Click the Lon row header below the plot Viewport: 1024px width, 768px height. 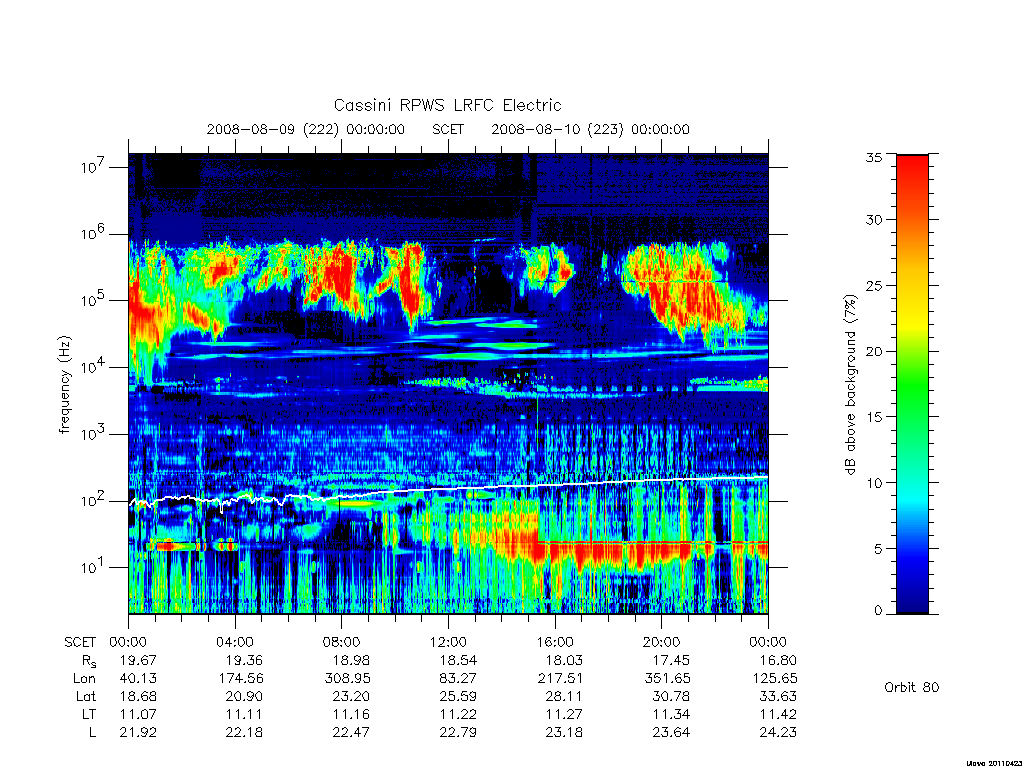84,679
